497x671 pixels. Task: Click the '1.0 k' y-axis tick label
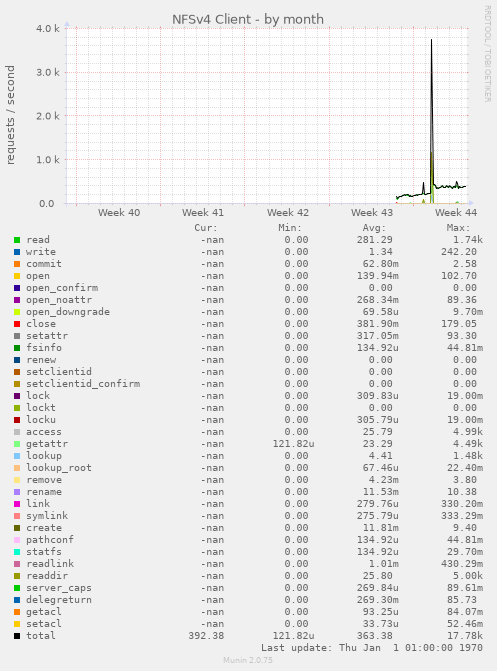click(x=48, y=160)
